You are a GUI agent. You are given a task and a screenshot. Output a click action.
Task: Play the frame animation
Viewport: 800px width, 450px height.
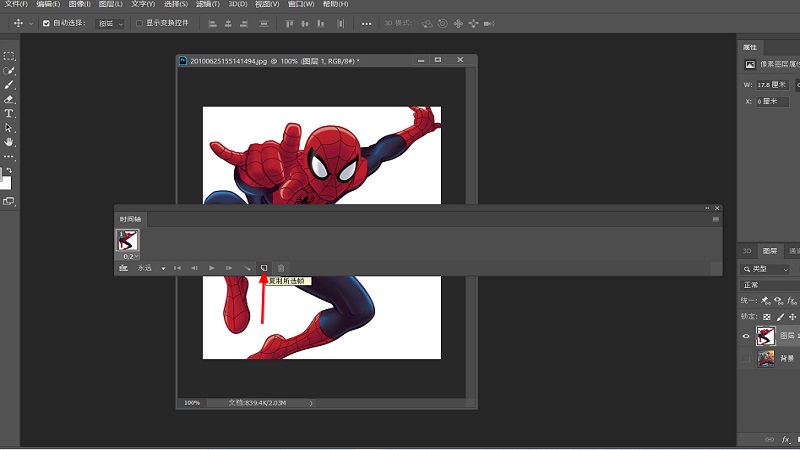(211, 268)
